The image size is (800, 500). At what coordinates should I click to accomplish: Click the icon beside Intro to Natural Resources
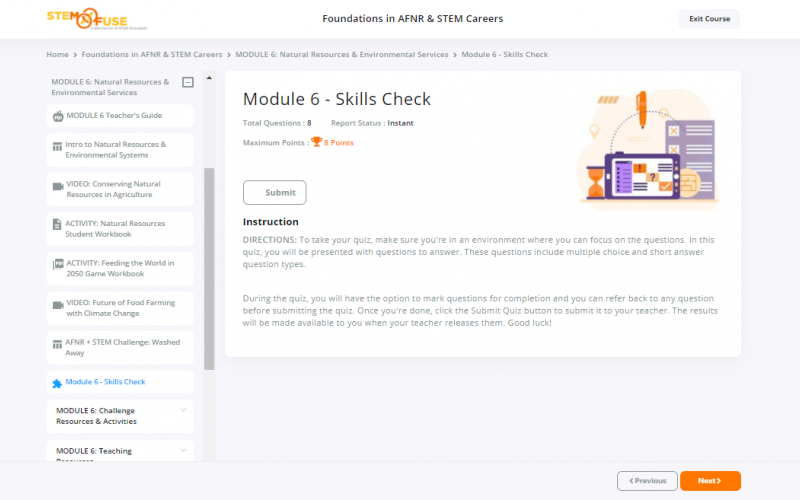click(x=57, y=146)
